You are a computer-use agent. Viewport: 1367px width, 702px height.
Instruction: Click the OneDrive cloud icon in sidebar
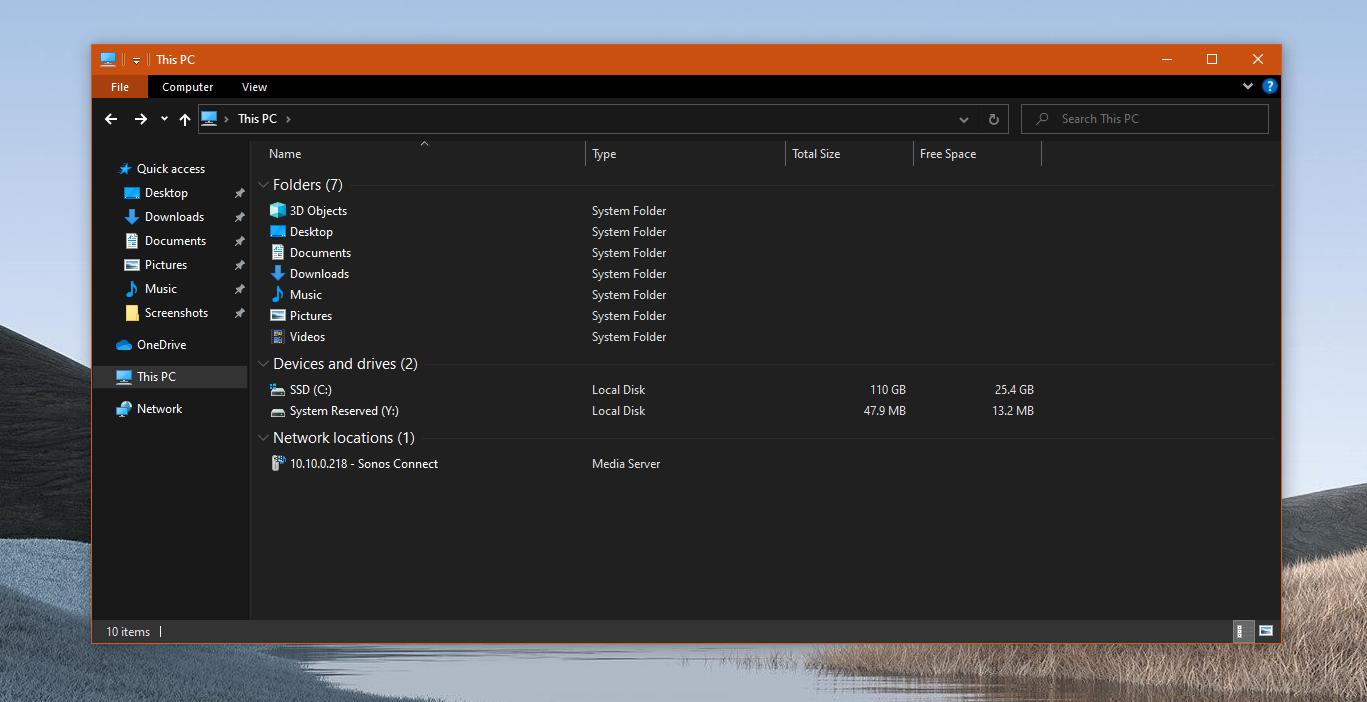pos(124,345)
